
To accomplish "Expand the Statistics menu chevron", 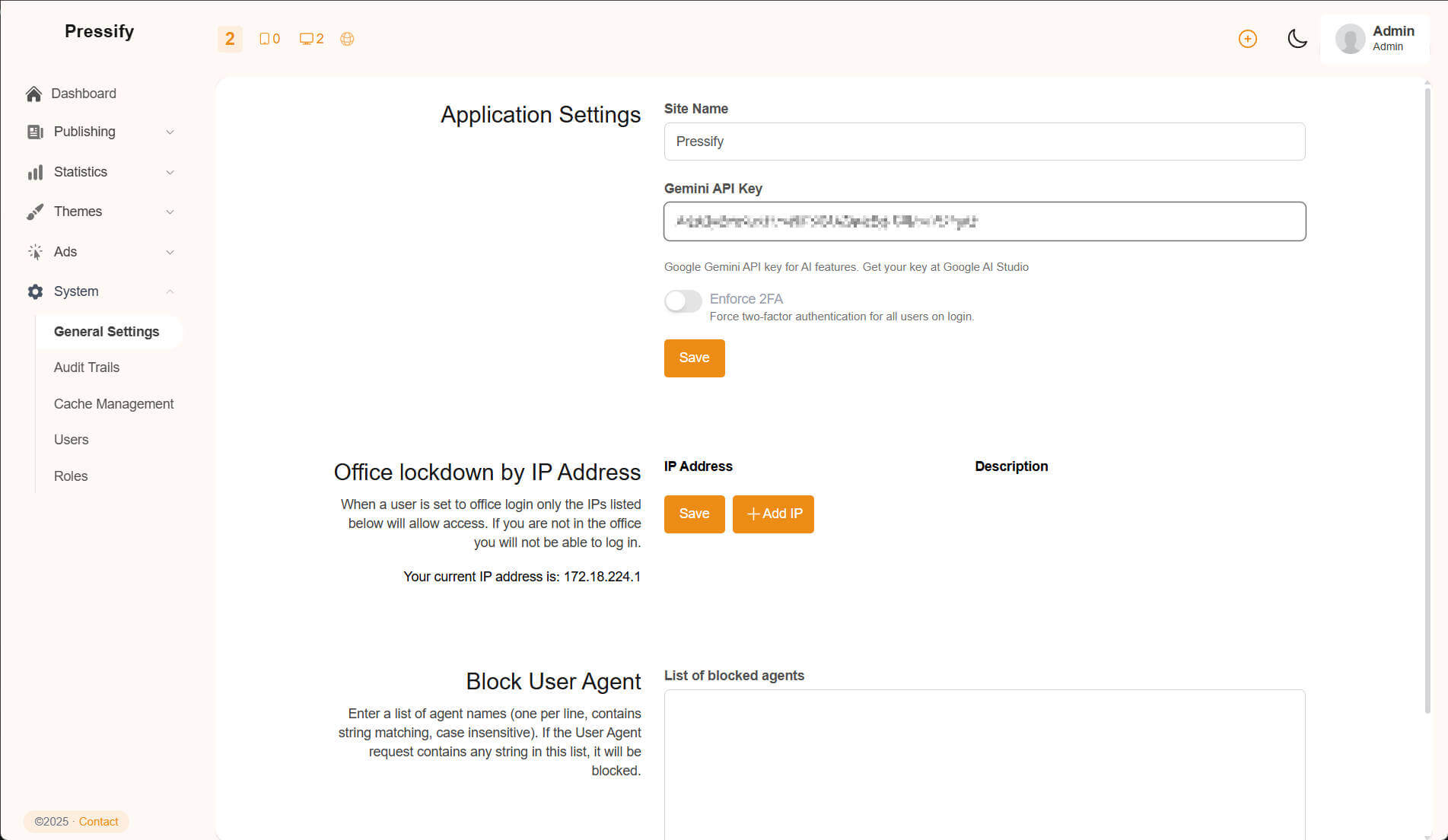I will [x=170, y=172].
